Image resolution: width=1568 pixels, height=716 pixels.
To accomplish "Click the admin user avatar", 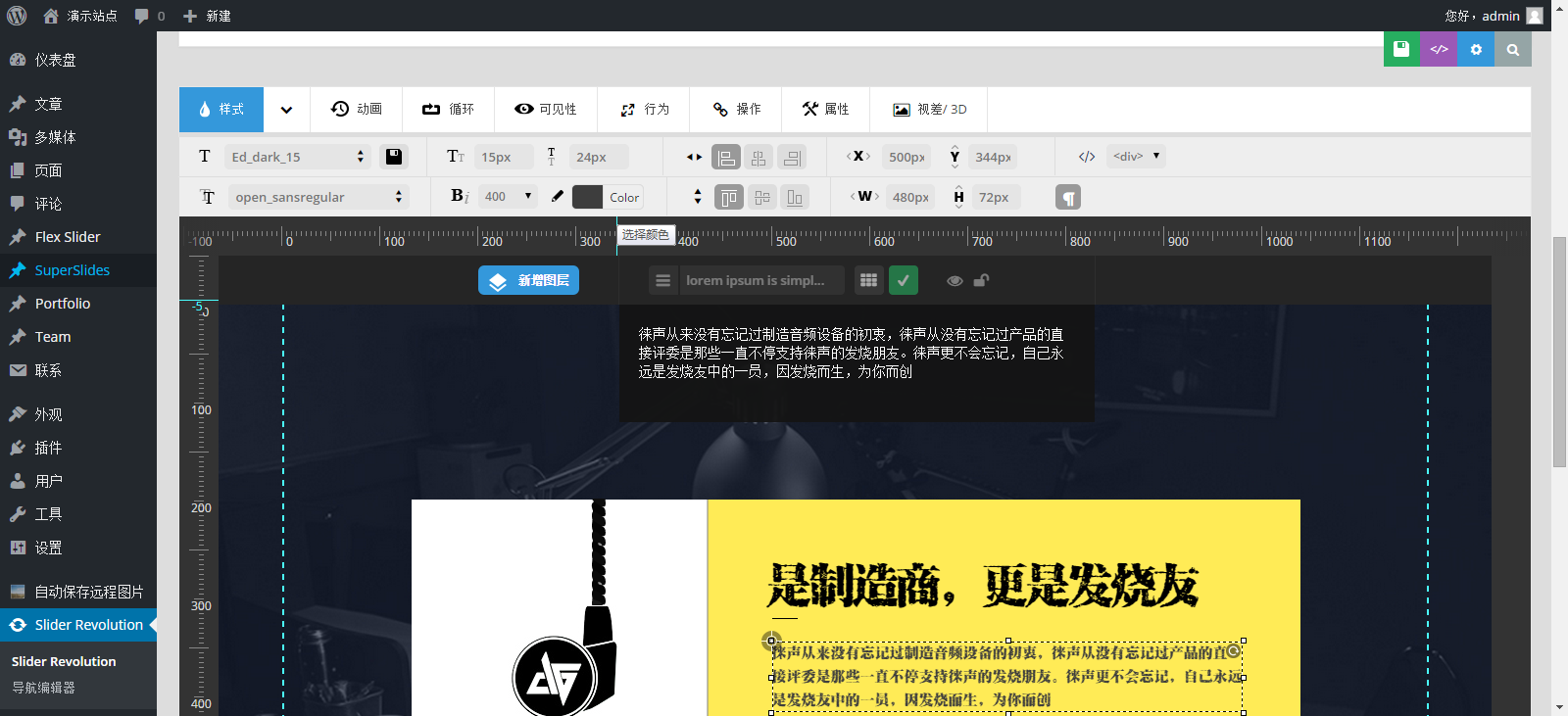I will 1535,16.
